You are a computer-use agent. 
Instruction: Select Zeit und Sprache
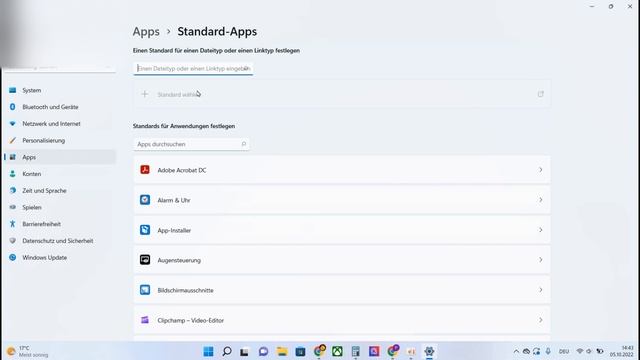click(x=60, y=191)
